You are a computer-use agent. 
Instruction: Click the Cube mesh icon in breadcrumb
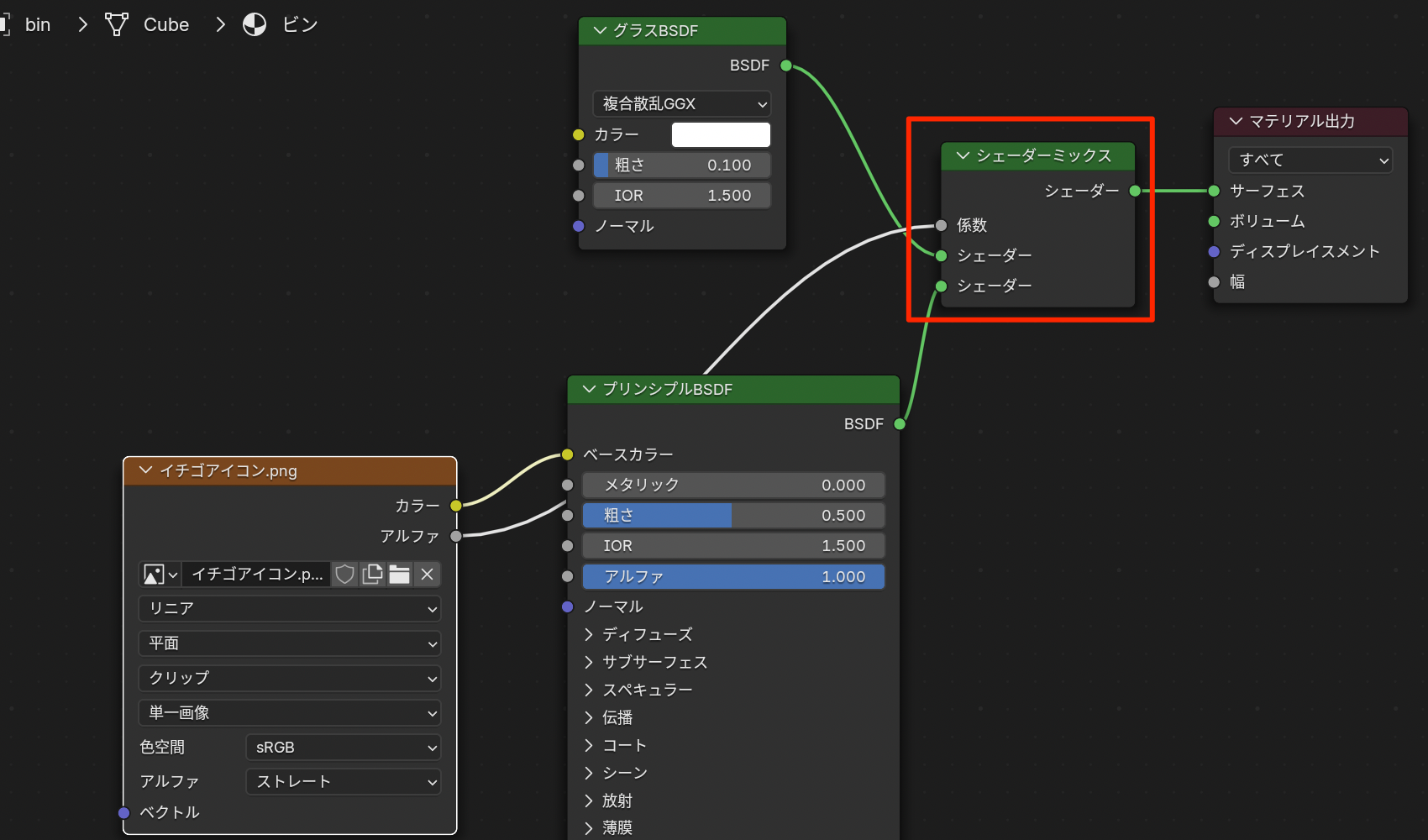117,25
